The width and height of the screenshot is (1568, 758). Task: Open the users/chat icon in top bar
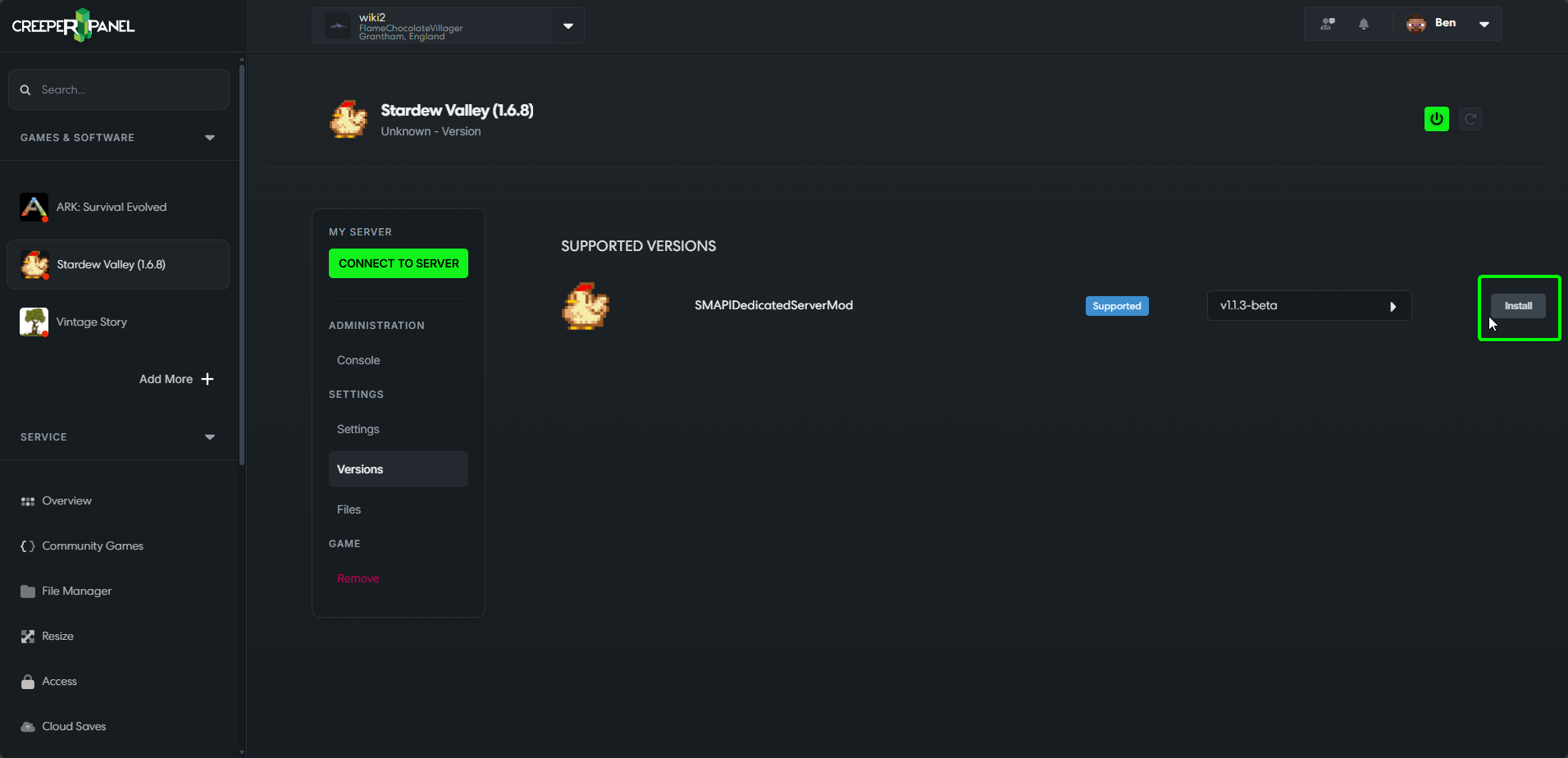coord(1328,24)
